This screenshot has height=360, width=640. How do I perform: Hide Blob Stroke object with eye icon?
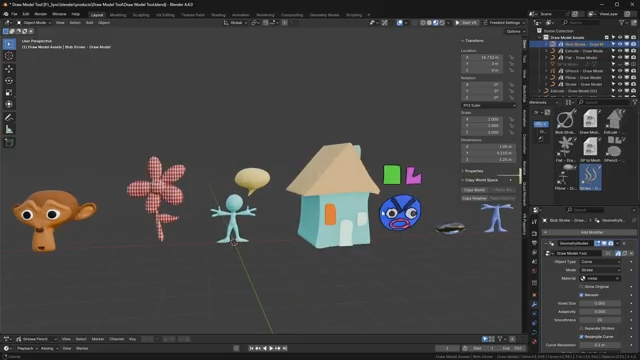click(x=620, y=44)
